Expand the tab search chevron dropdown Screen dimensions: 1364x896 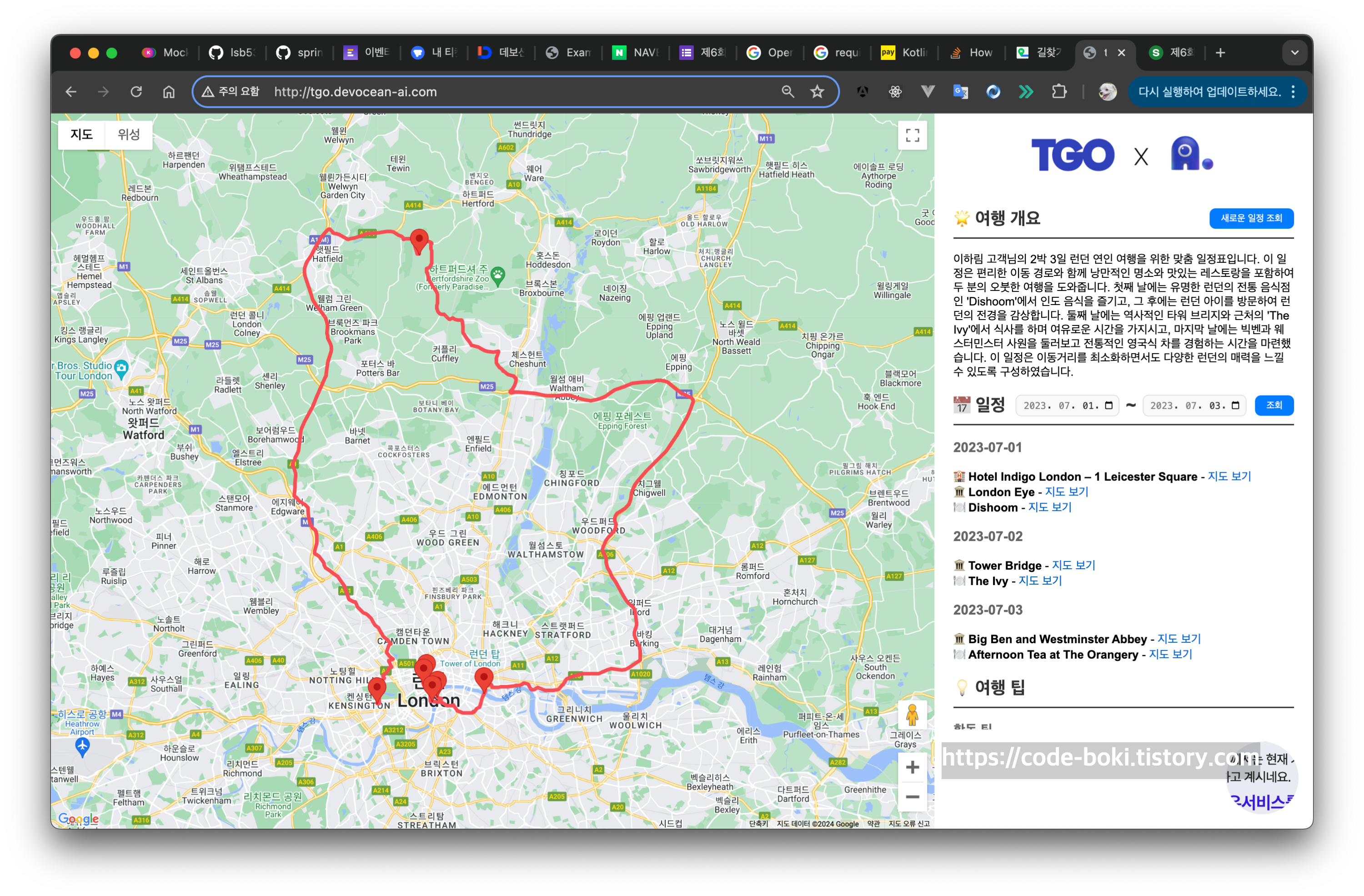[x=1294, y=53]
